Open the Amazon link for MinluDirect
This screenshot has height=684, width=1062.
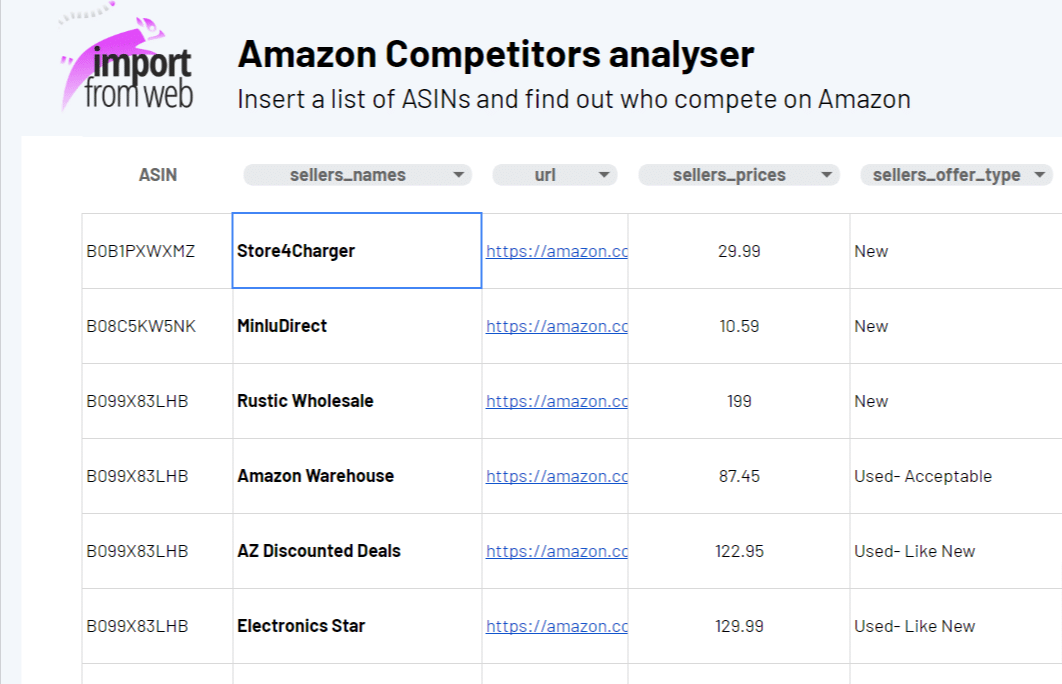557,326
